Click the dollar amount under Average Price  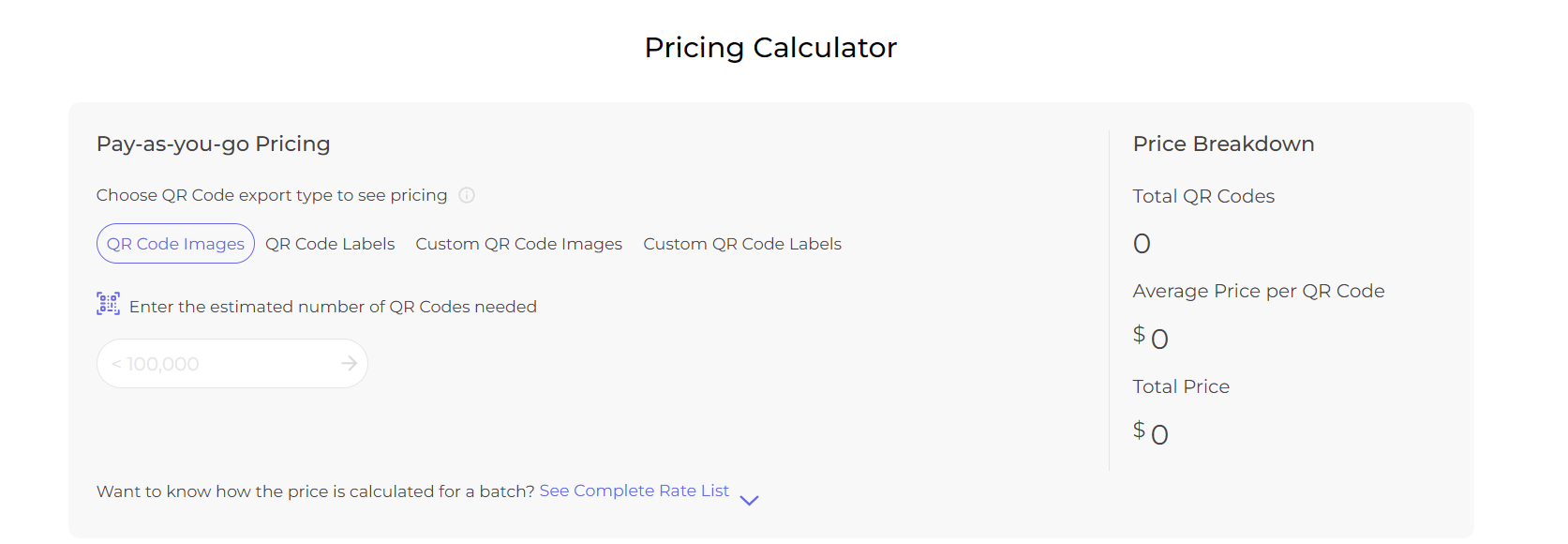point(1151,337)
